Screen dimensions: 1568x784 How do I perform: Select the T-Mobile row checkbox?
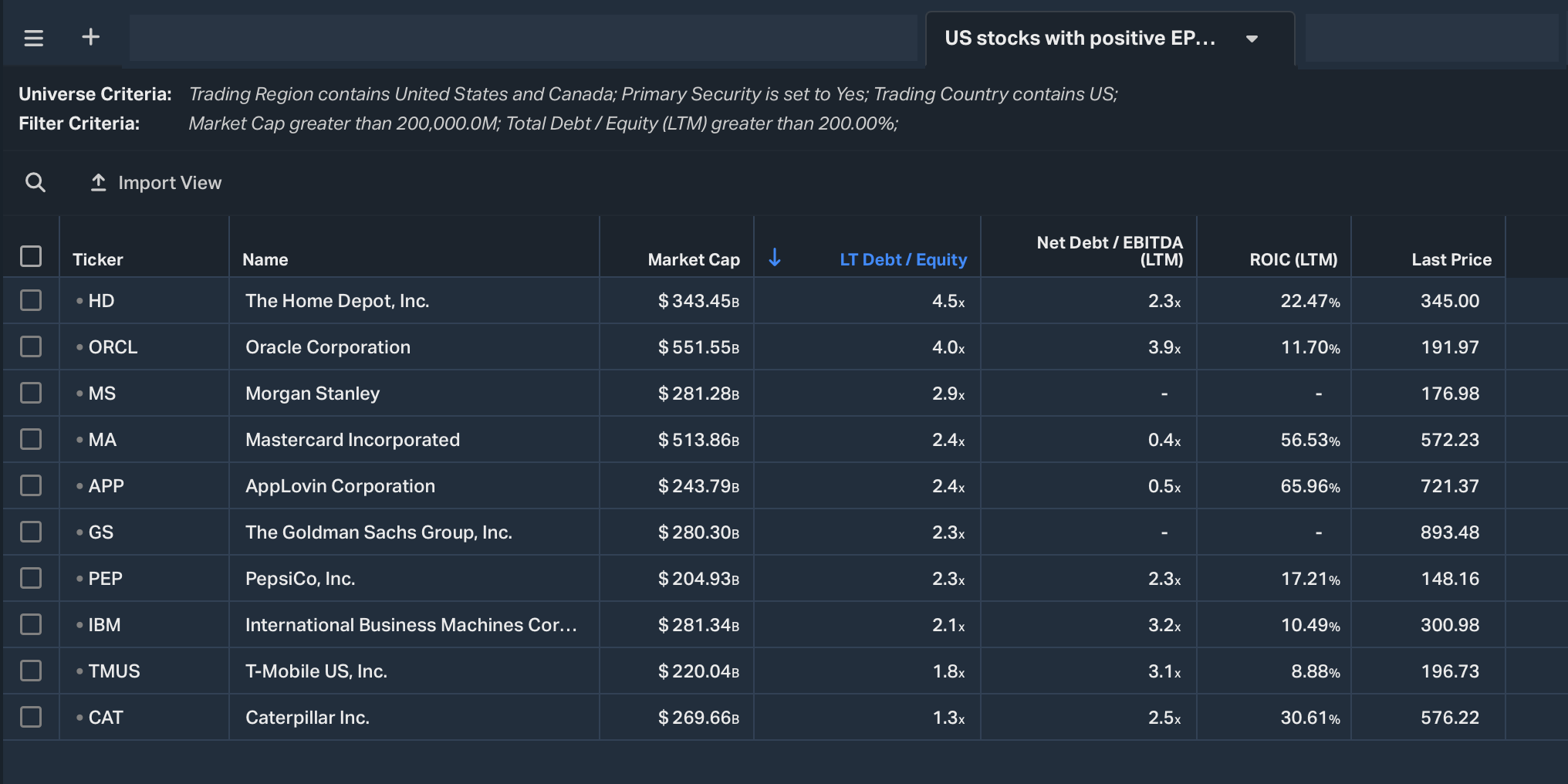(x=31, y=671)
